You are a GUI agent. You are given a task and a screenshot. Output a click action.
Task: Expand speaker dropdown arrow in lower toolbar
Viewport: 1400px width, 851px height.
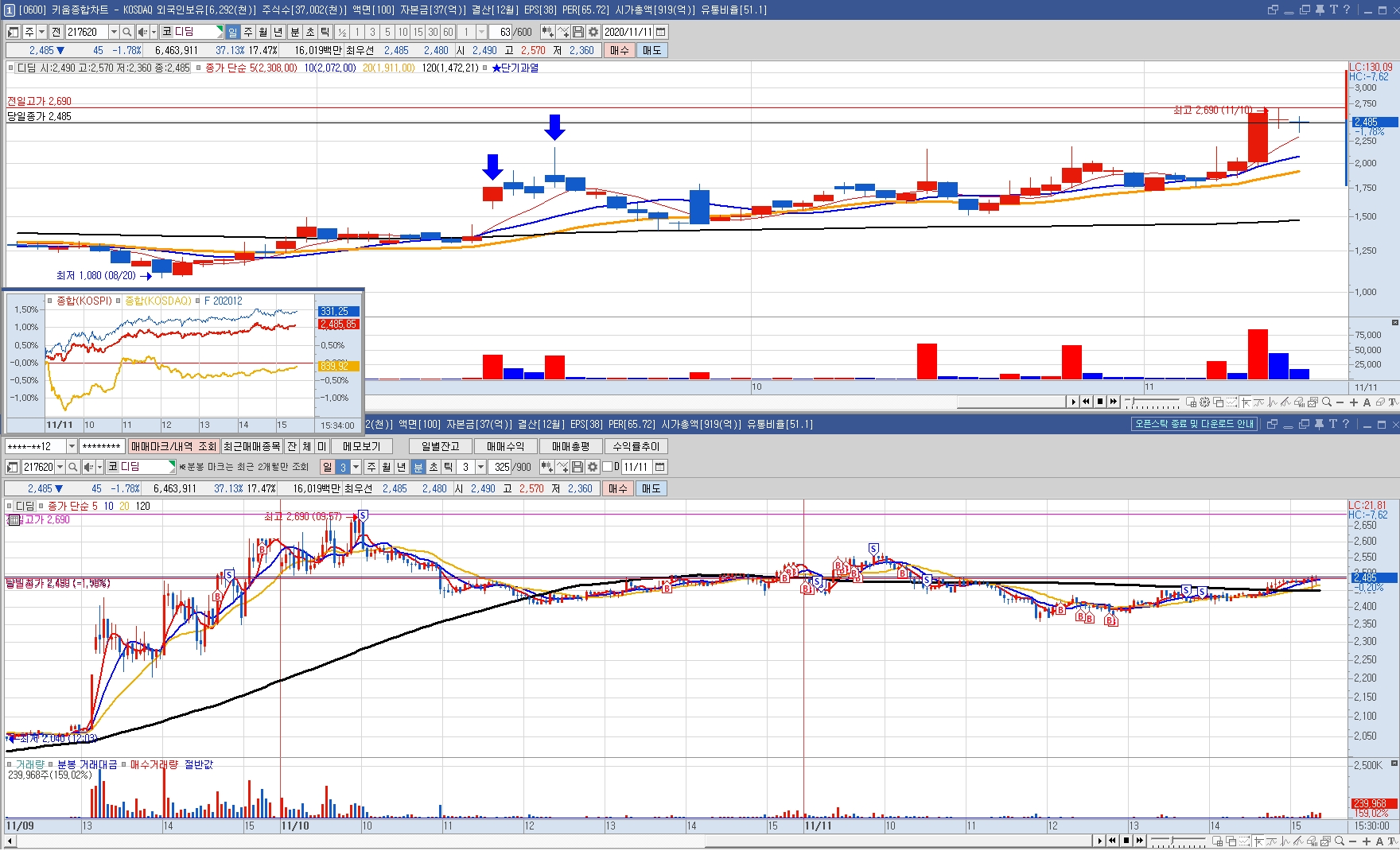(x=99, y=467)
